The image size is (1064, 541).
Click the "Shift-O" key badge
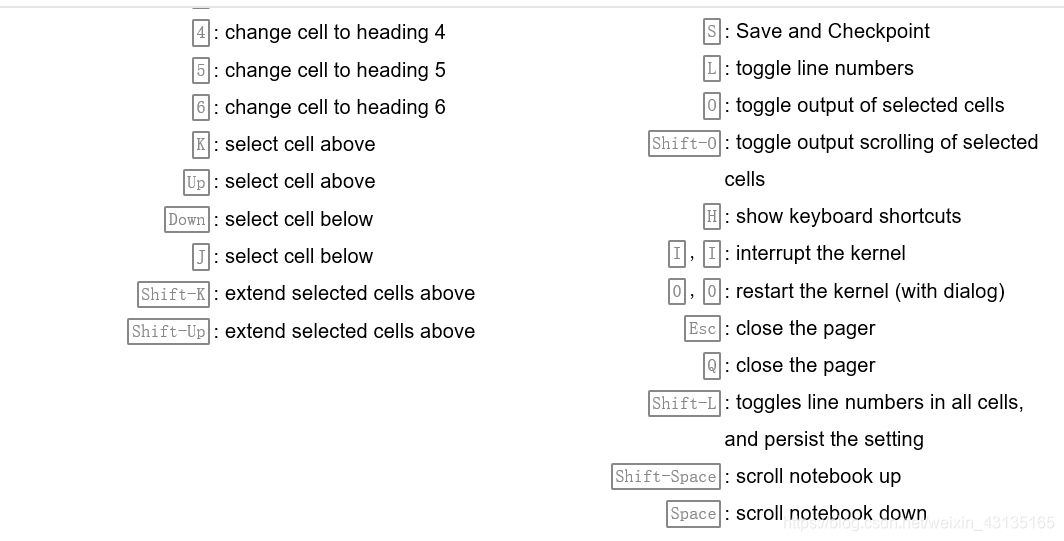[685, 143]
